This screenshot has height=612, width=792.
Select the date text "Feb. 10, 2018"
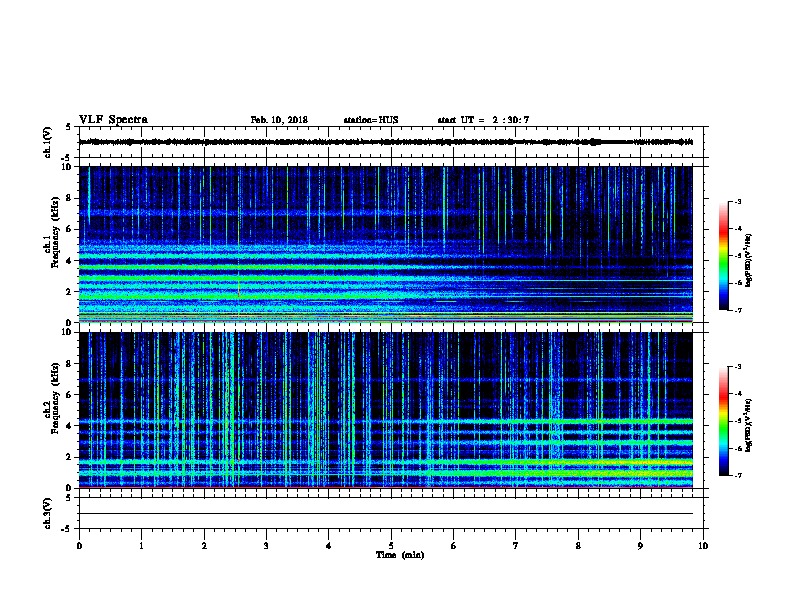pyautogui.click(x=279, y=120)
